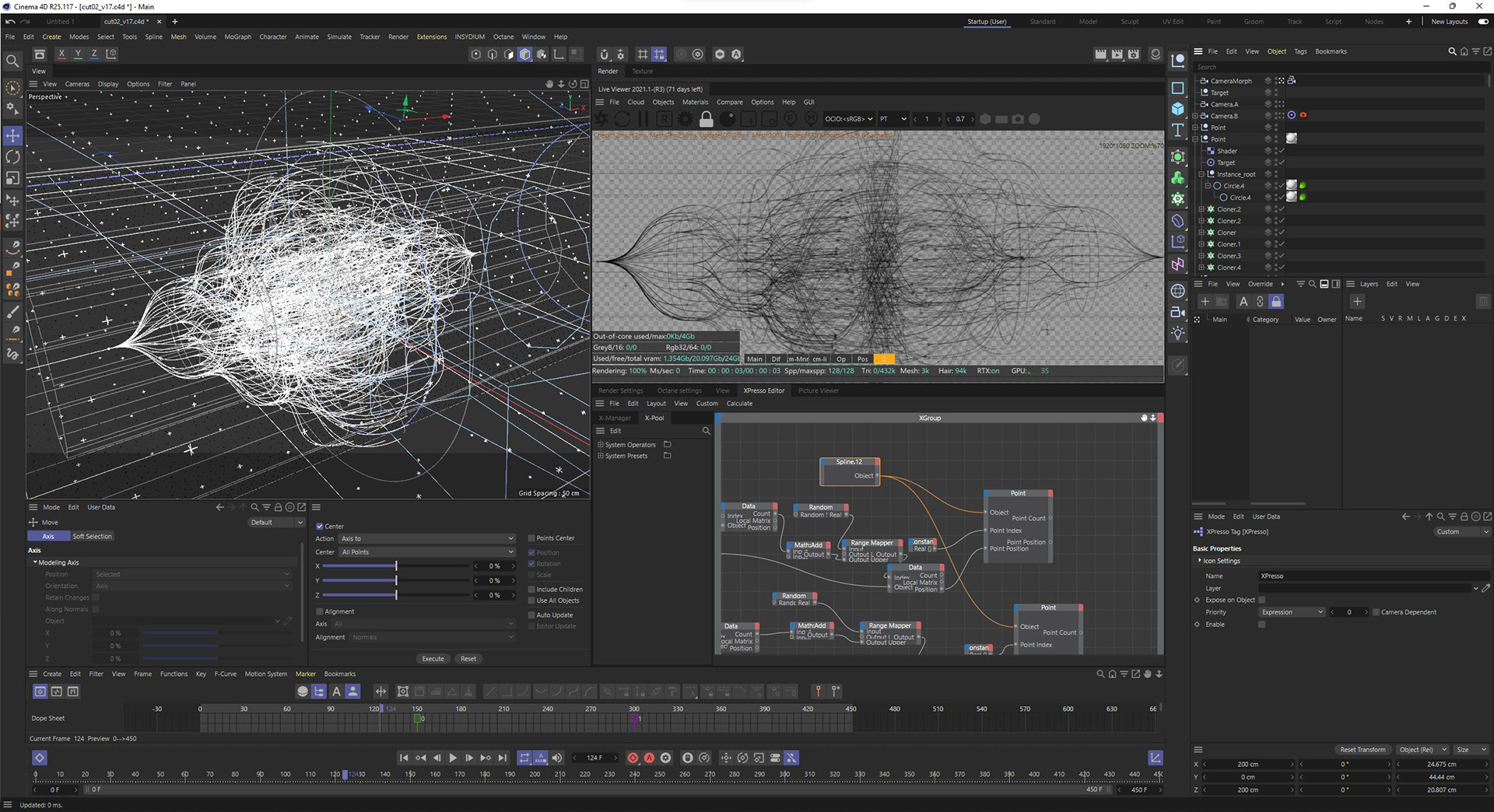Toggle the snap magnet icon

click(604, 54)
